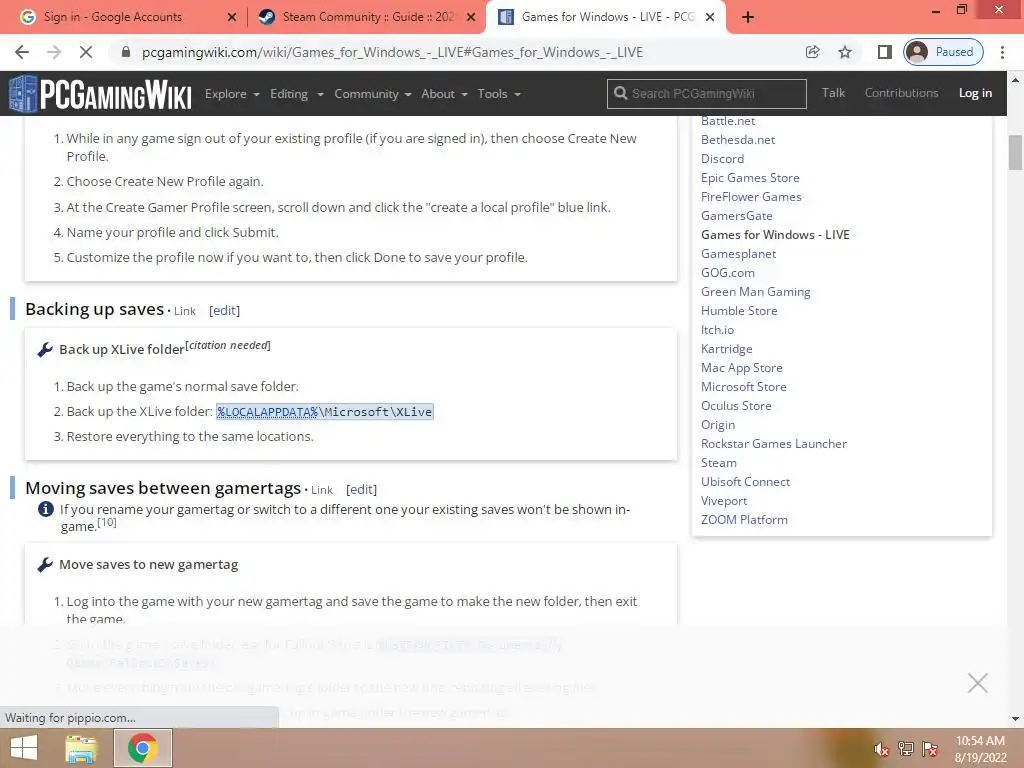Open the Steam store link
1024x768 pixels.
tap(718, 463)
